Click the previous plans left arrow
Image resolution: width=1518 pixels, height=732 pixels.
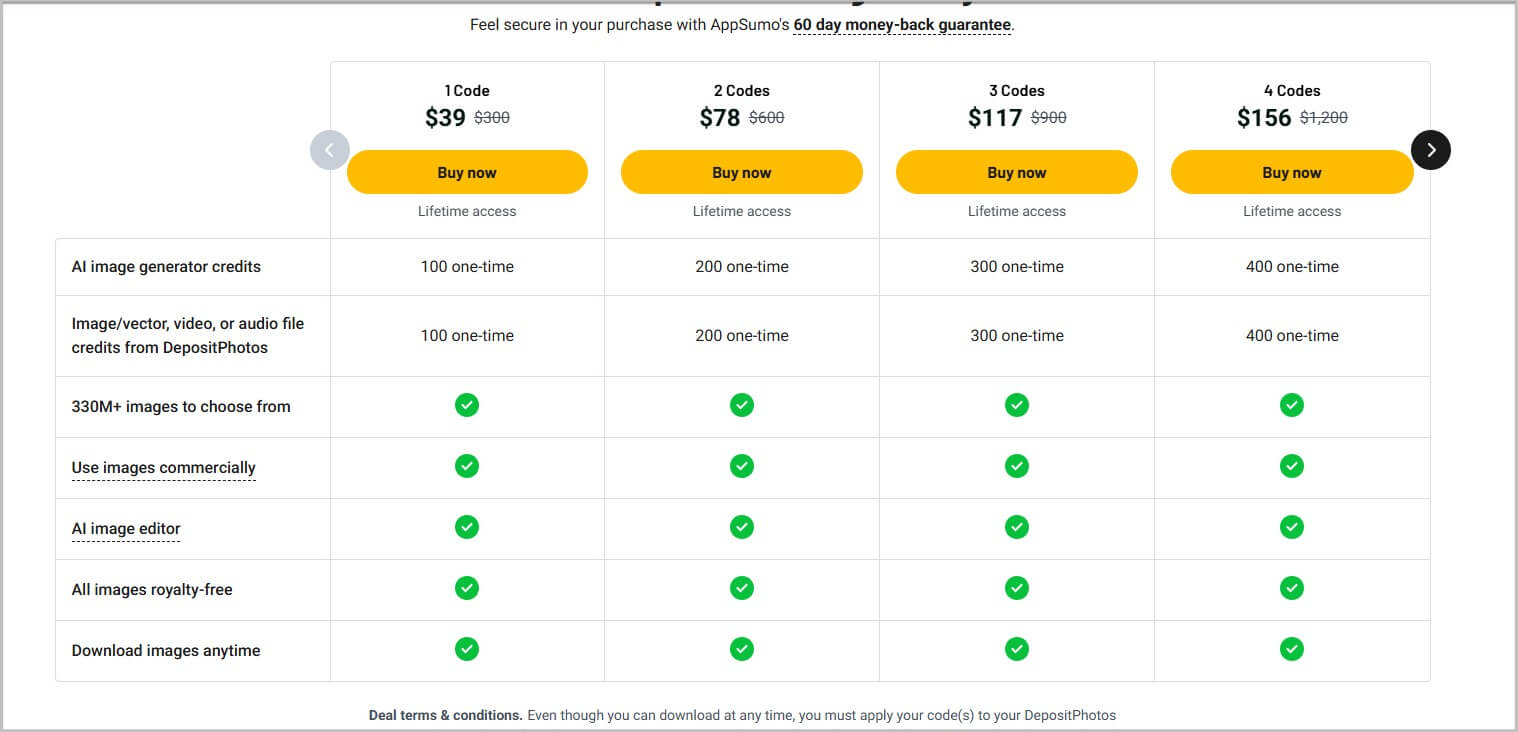click(x=330, y=150)
